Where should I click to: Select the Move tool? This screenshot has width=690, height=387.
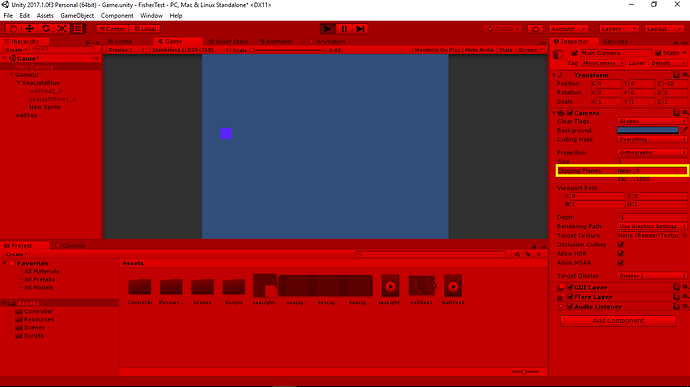click(x=29, y=29)
